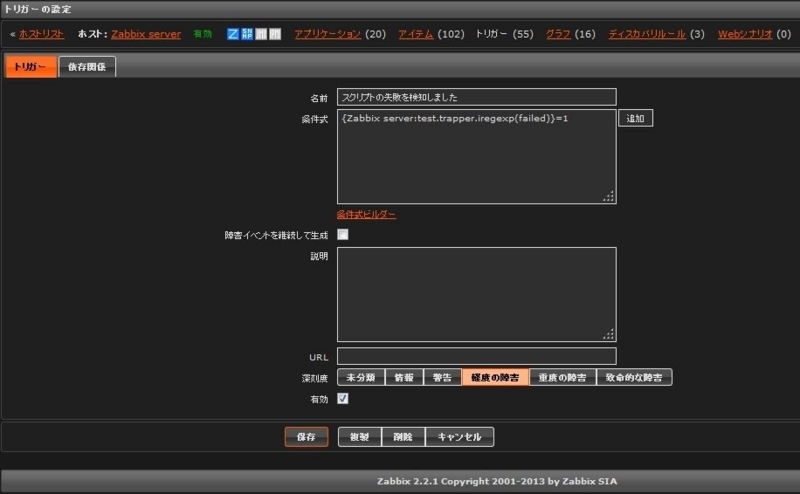Open the Zabbix server host link

(146, 34)
